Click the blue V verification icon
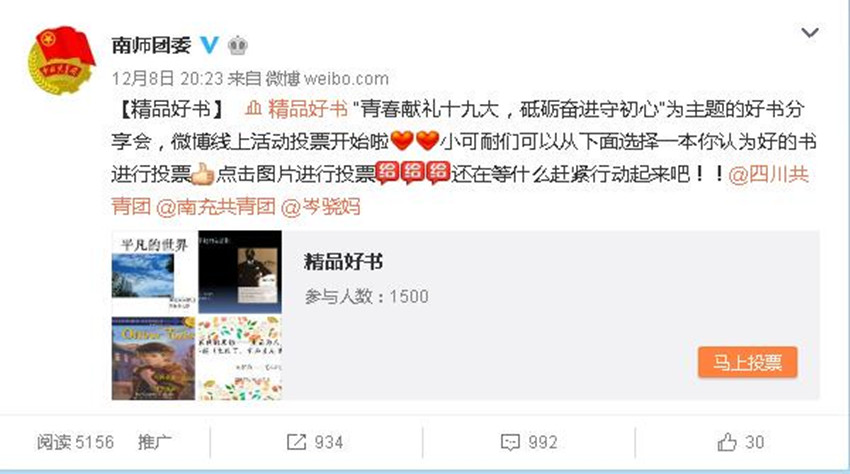850x474 pixels. point(210,45)
